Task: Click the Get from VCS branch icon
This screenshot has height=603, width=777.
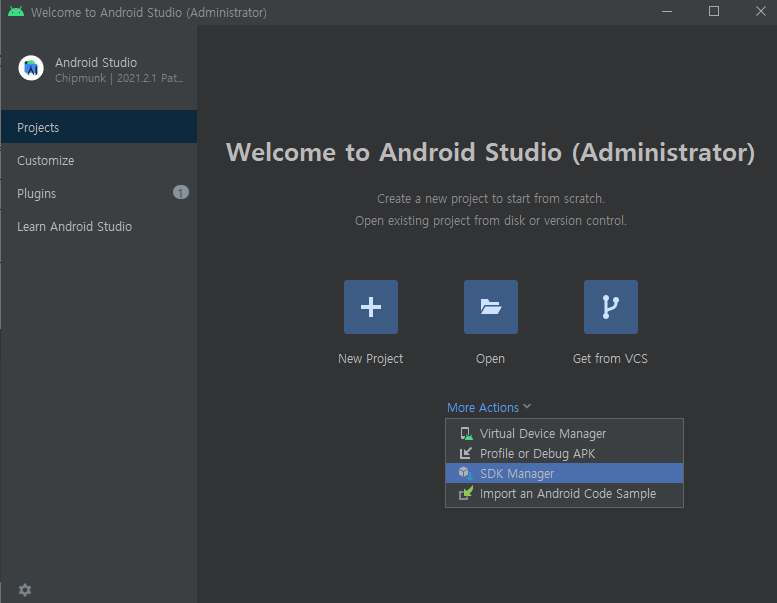Action: [x=610, y=307]
